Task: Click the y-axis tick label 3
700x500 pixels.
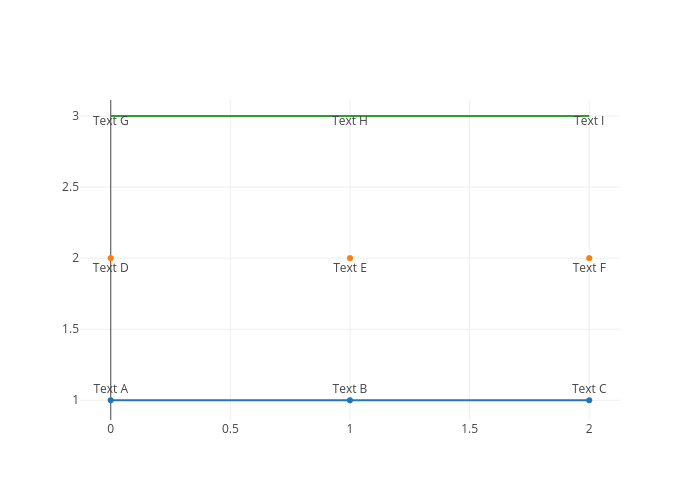Action: pos(75,116)
